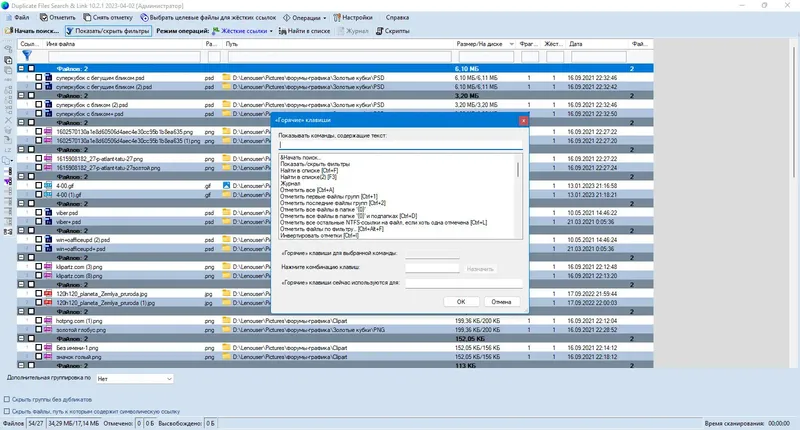
Task: Click folder icon of 4-00.gif row
Action: click(x=227, y=186)
